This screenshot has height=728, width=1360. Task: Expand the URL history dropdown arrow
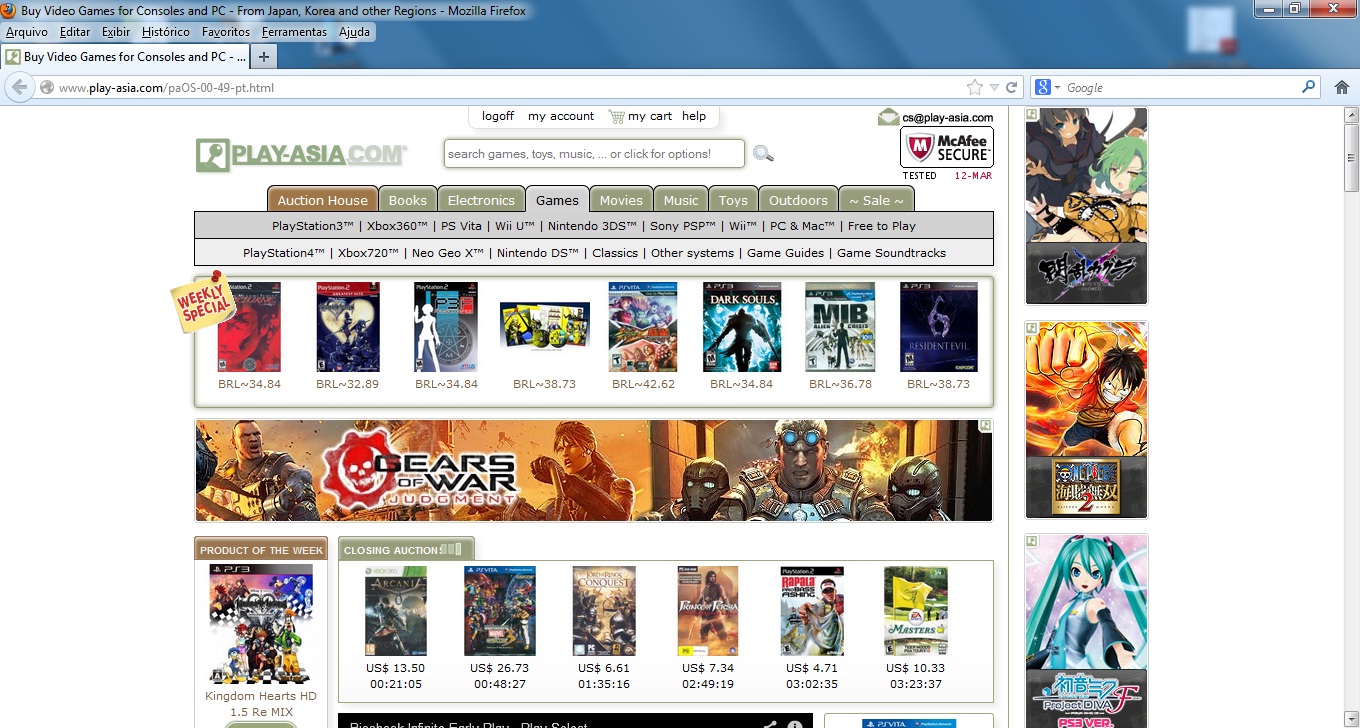coord(994,87)
